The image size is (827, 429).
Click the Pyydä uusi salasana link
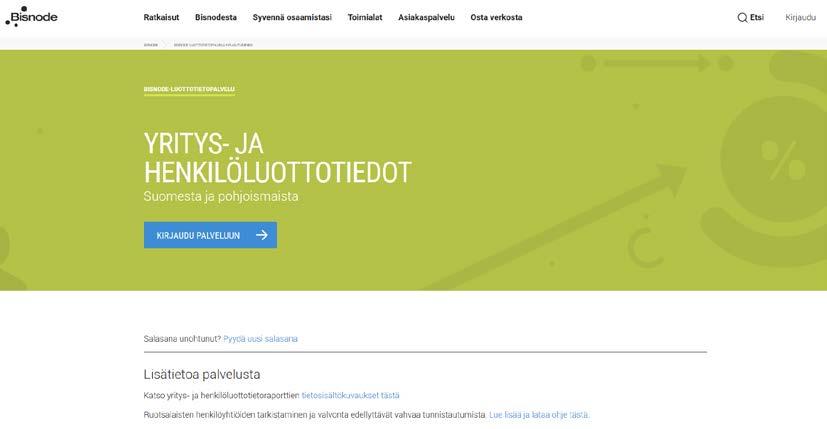(261, 339)
